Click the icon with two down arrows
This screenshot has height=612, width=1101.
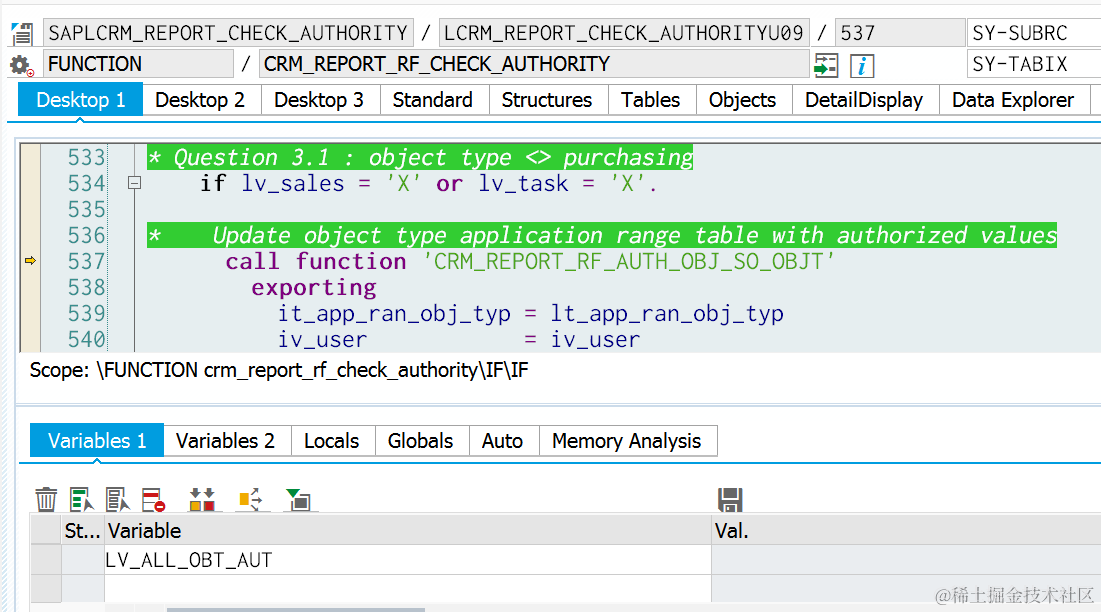[x=202, y=500]
